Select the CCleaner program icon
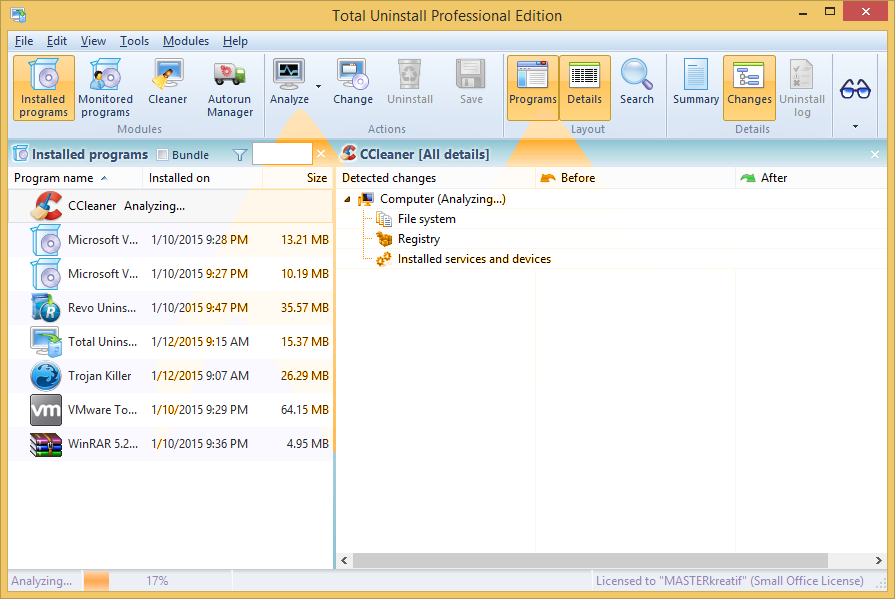 tap(46, 206)
